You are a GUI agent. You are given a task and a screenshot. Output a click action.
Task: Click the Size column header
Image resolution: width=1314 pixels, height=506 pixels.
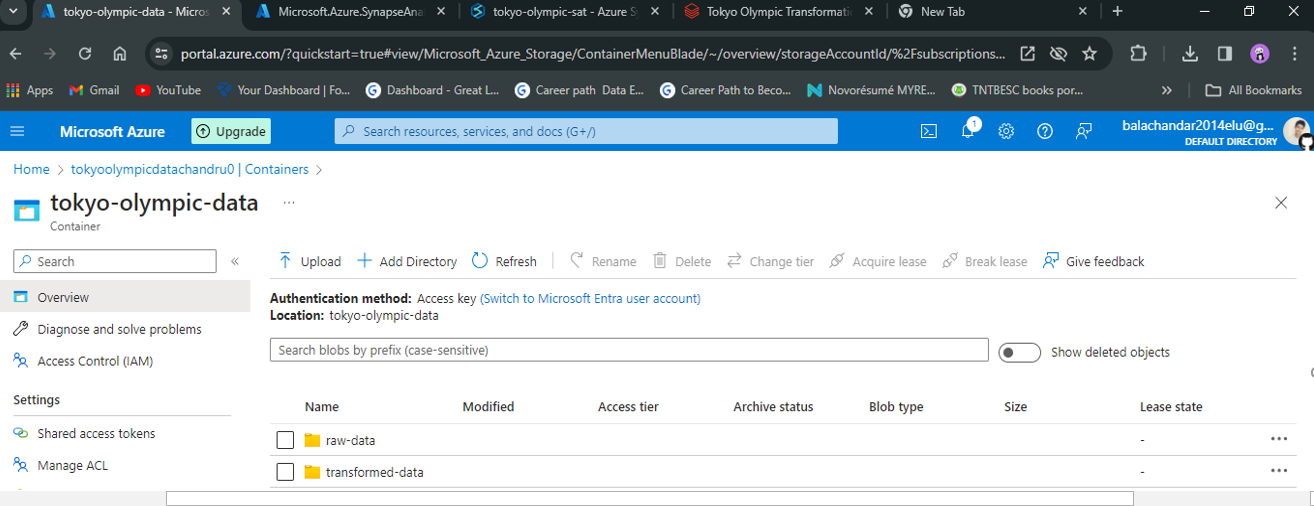1016,407
